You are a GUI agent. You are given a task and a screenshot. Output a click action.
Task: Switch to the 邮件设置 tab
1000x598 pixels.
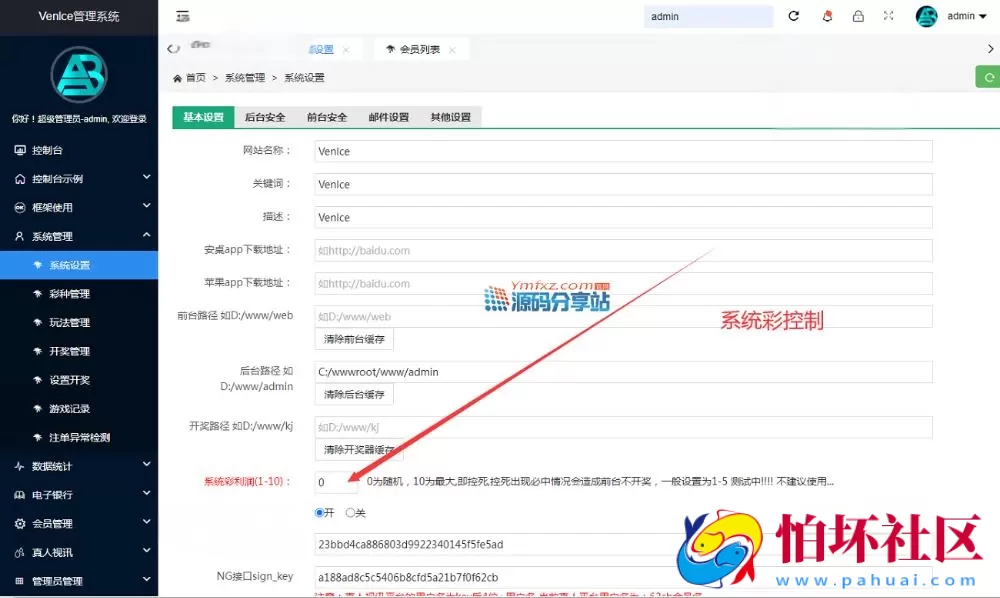pyautogui.click(x=388, y=117)
